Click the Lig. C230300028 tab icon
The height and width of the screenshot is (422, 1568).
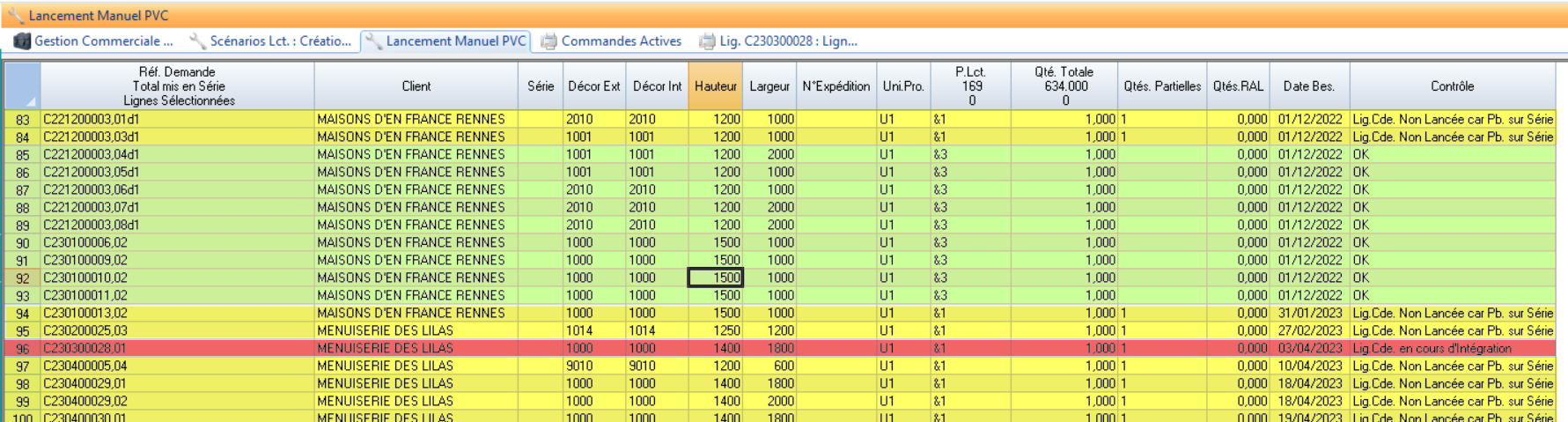pyautogui.click(x=707, y=41)
